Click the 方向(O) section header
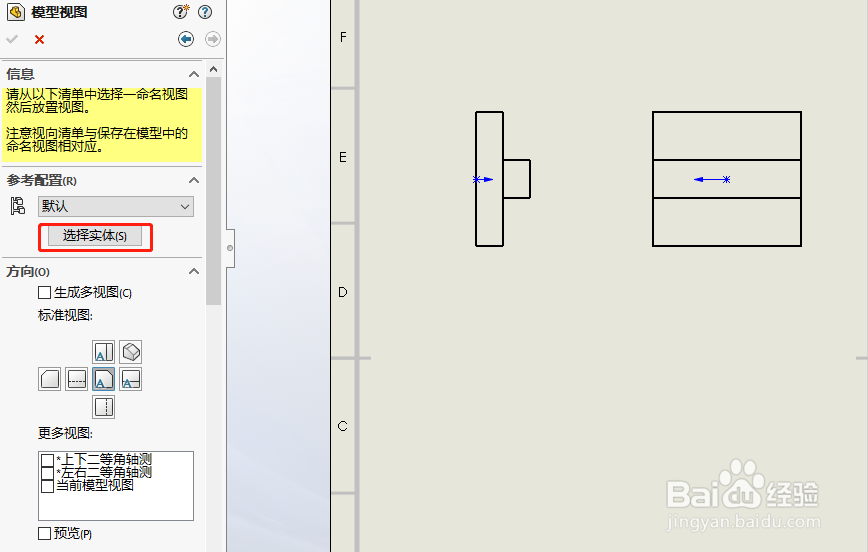Image resolution: width=868 pixels, height=552 pixels. tap(28, 271)
